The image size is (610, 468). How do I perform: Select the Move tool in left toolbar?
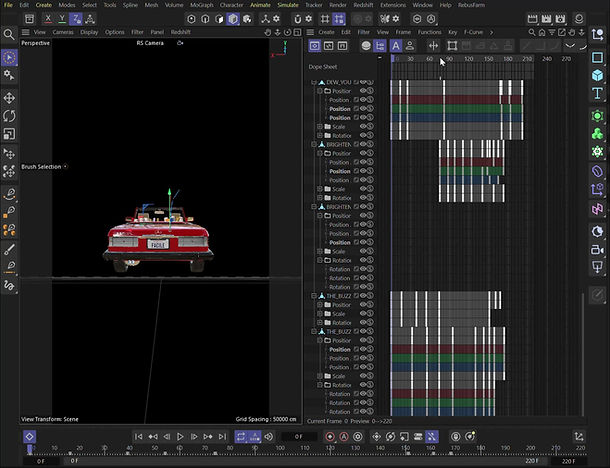pos(9,98)
